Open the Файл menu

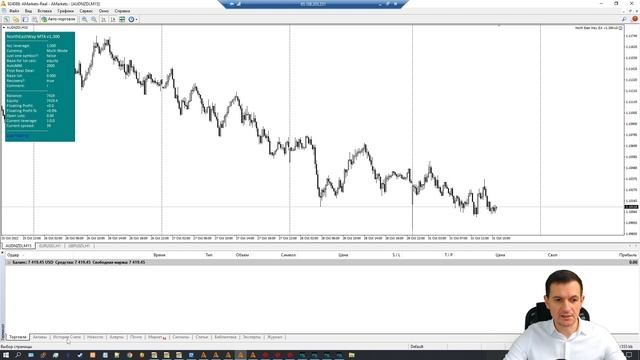tap(14, 11)
